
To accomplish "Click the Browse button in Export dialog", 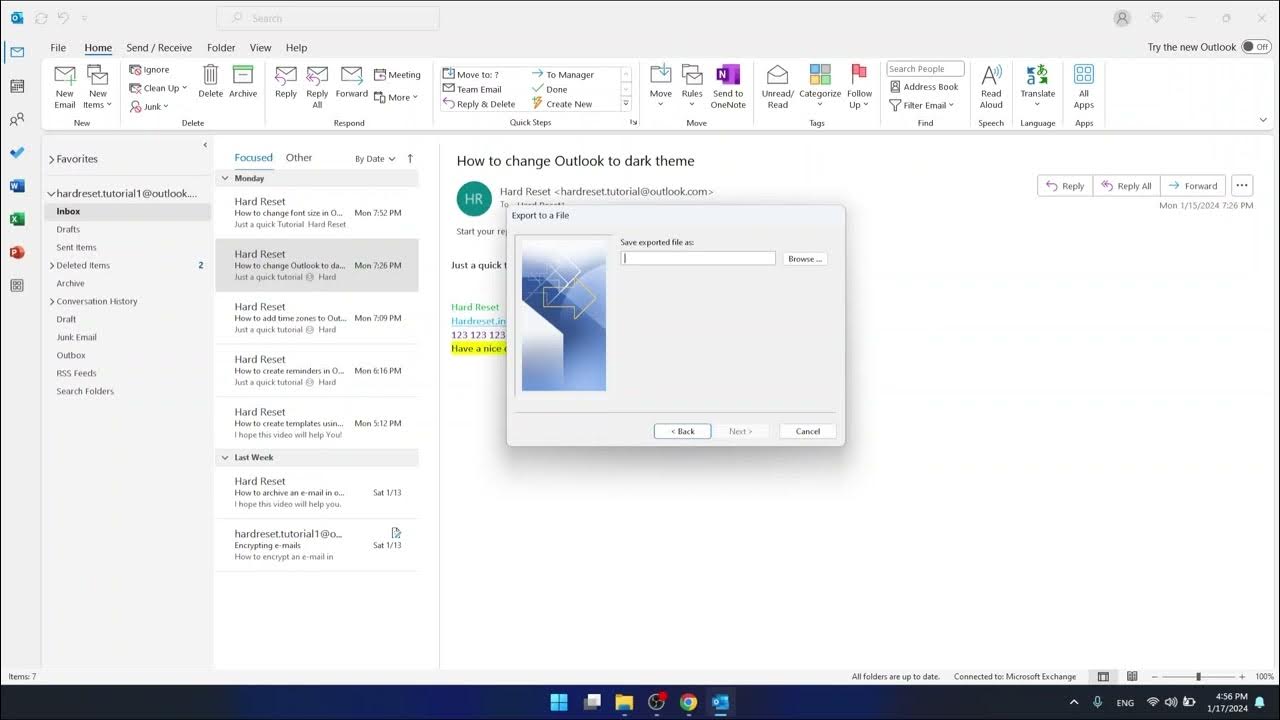I will (x=804, y=258).
